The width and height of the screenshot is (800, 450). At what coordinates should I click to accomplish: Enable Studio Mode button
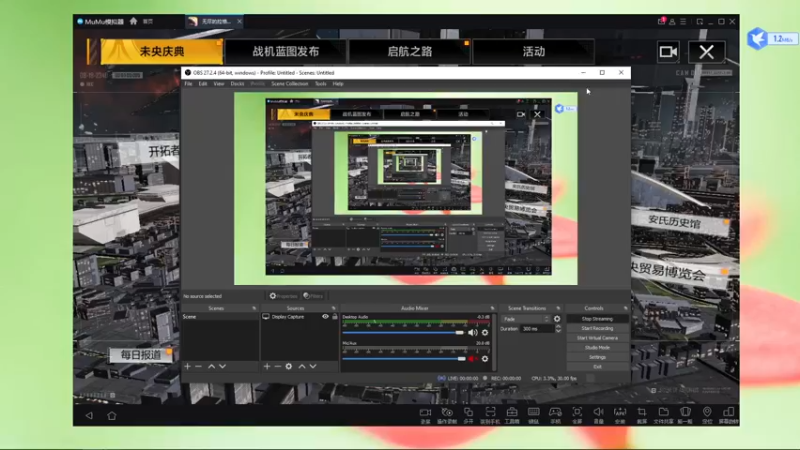pos(597,347)
